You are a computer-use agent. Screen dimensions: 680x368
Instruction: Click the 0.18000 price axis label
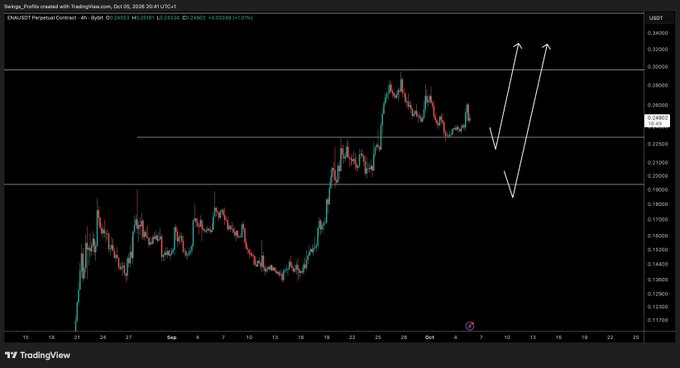click(657, 204)
